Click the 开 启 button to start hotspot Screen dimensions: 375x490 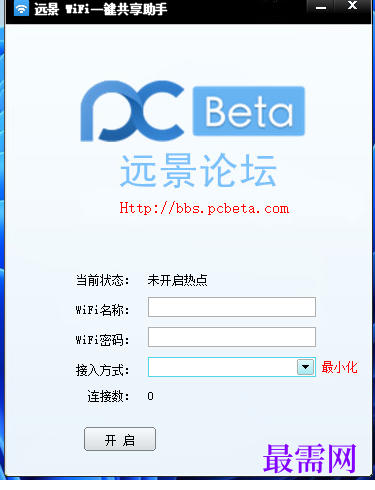pos(120,439)
